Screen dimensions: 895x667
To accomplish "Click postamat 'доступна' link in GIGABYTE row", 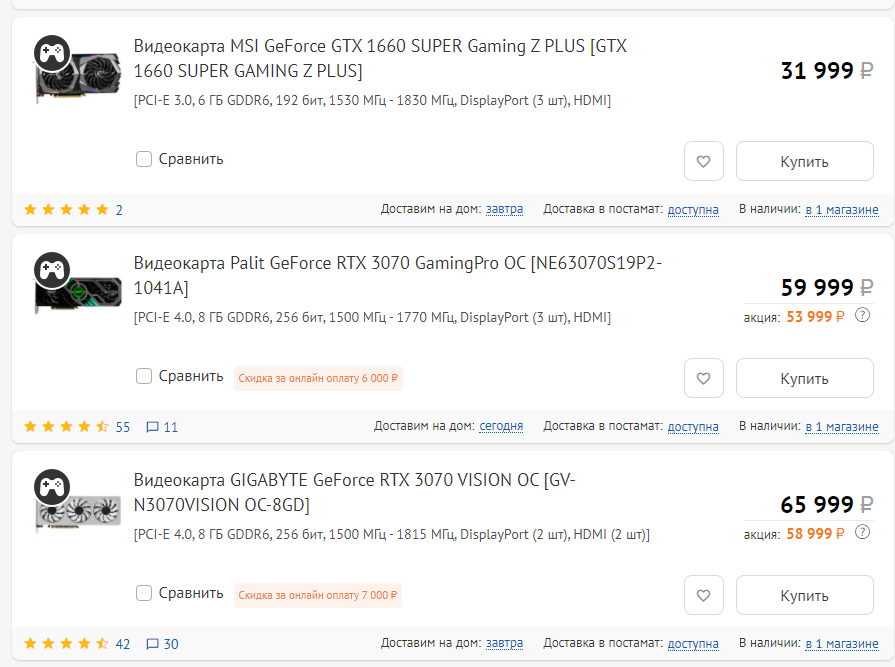I will (x=693, y=643).
